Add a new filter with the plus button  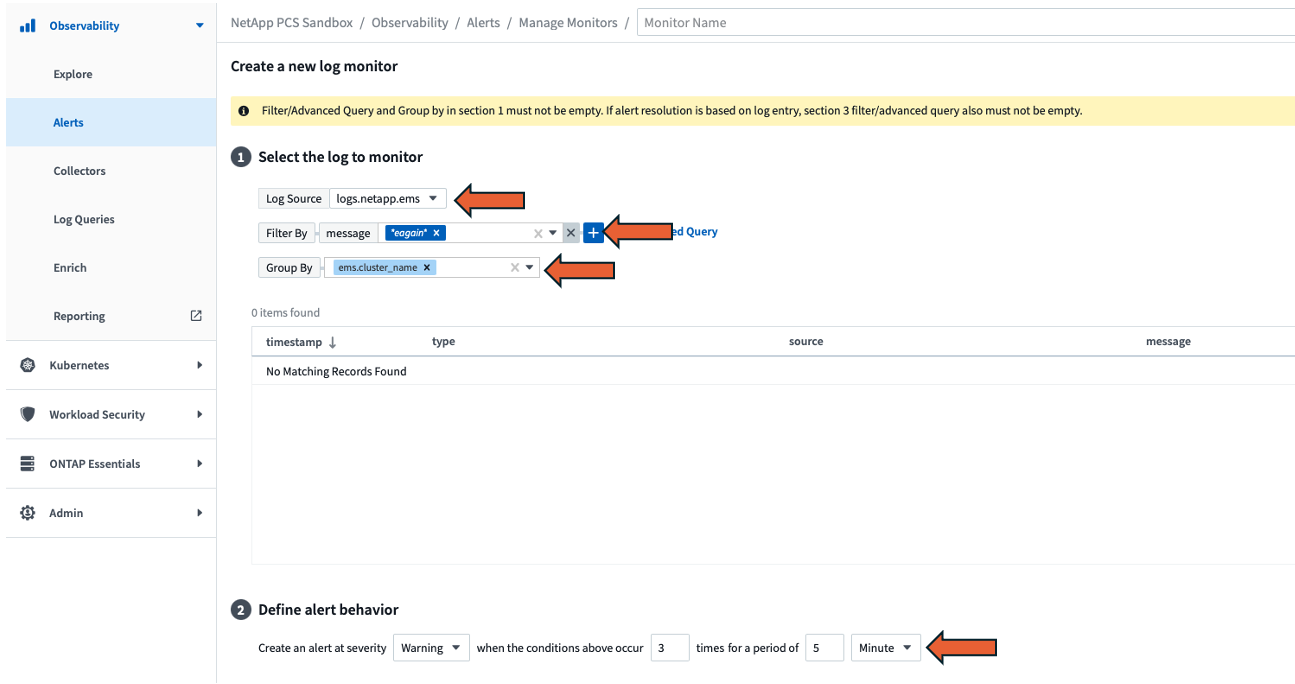593,232
